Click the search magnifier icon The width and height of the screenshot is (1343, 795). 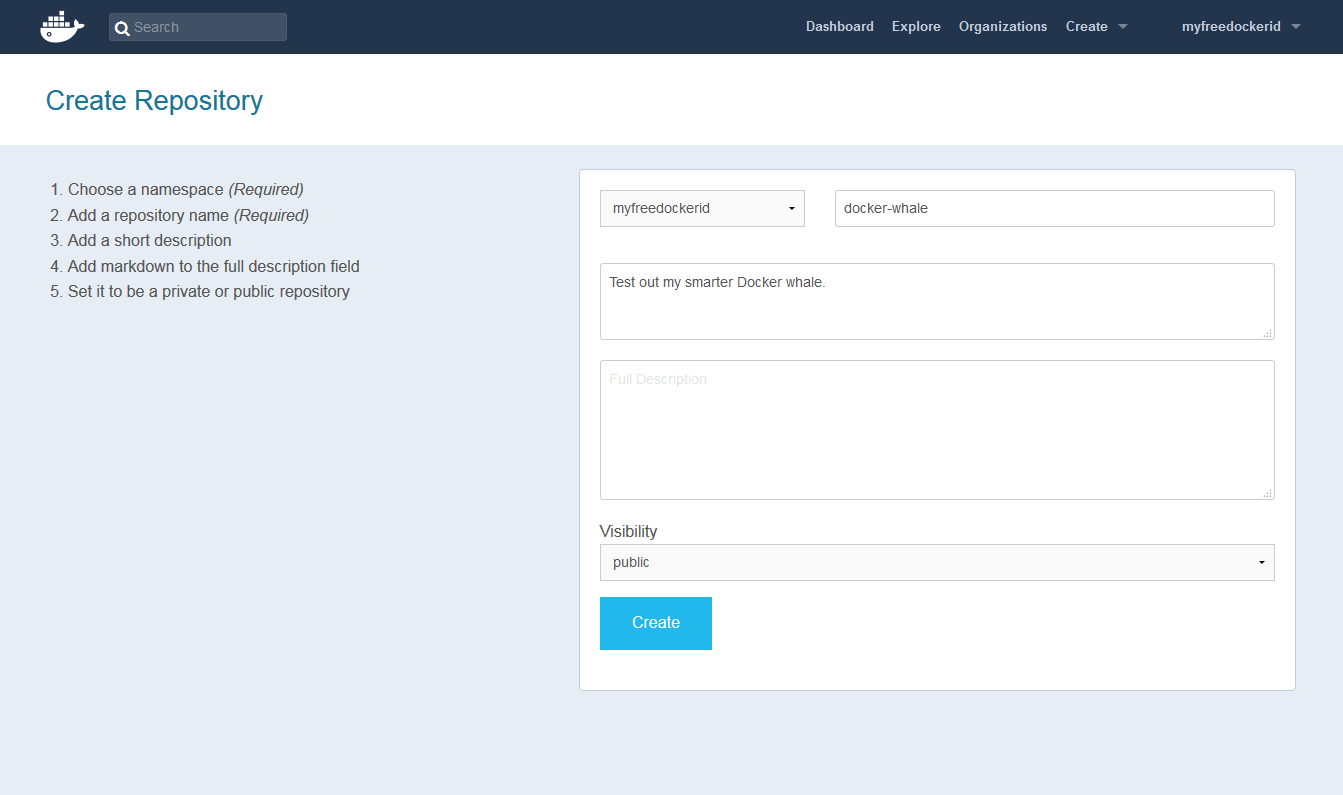tap(122, 28)
